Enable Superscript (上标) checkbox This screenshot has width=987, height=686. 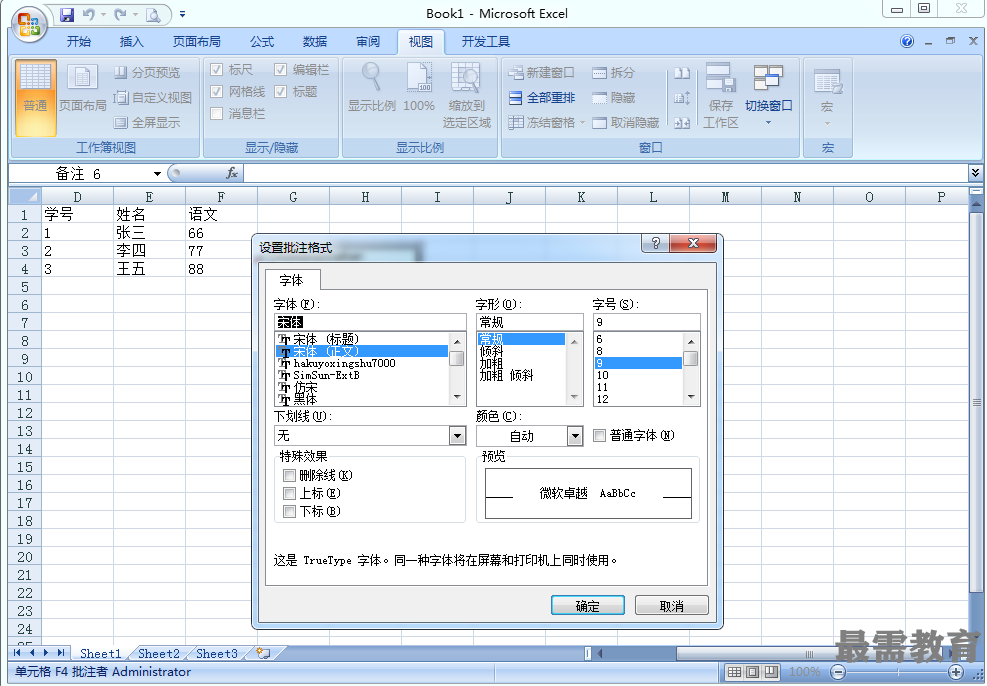coord(290,493)
